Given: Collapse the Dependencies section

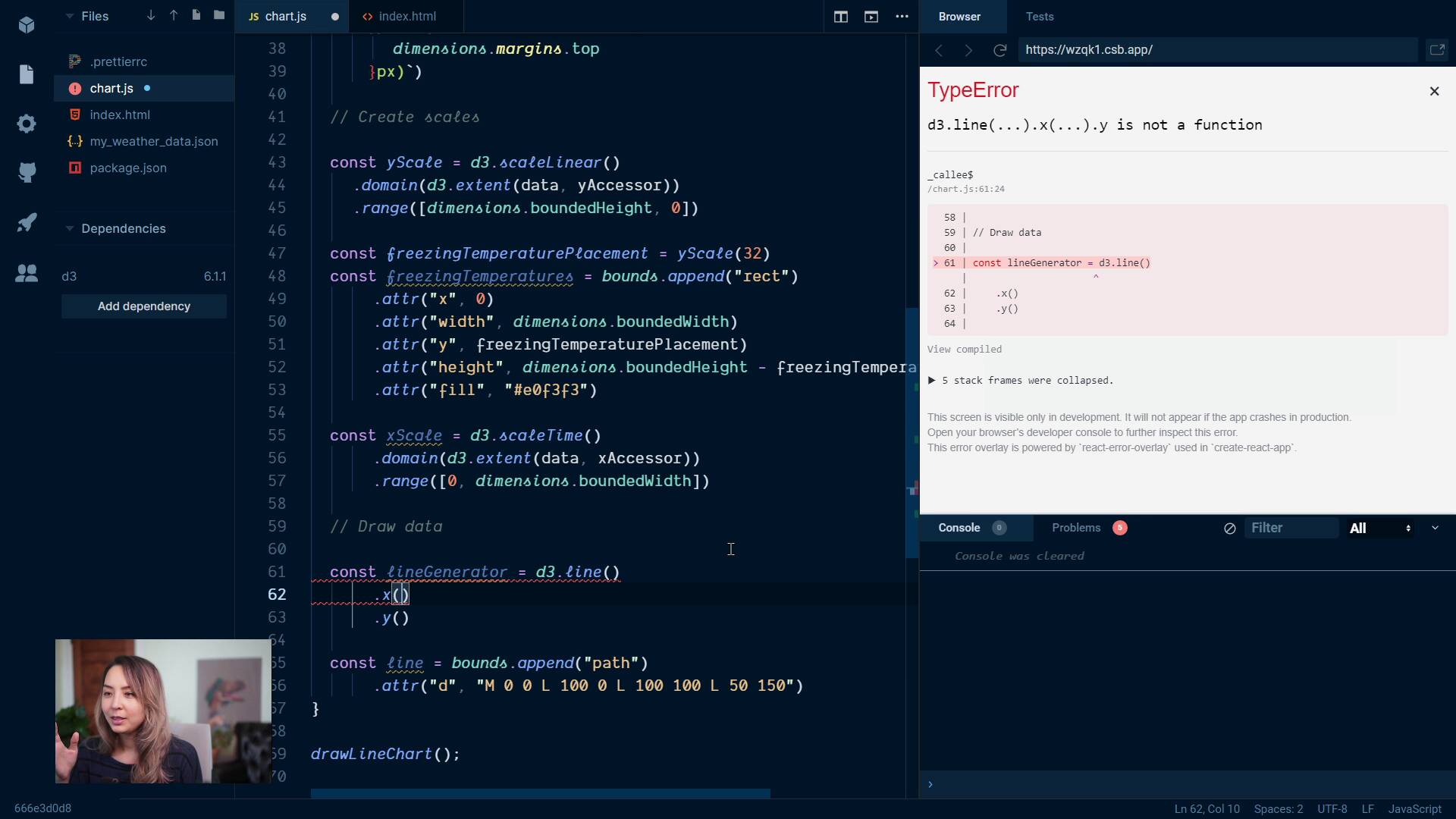Looking at the screenshot, I should 70,228.
